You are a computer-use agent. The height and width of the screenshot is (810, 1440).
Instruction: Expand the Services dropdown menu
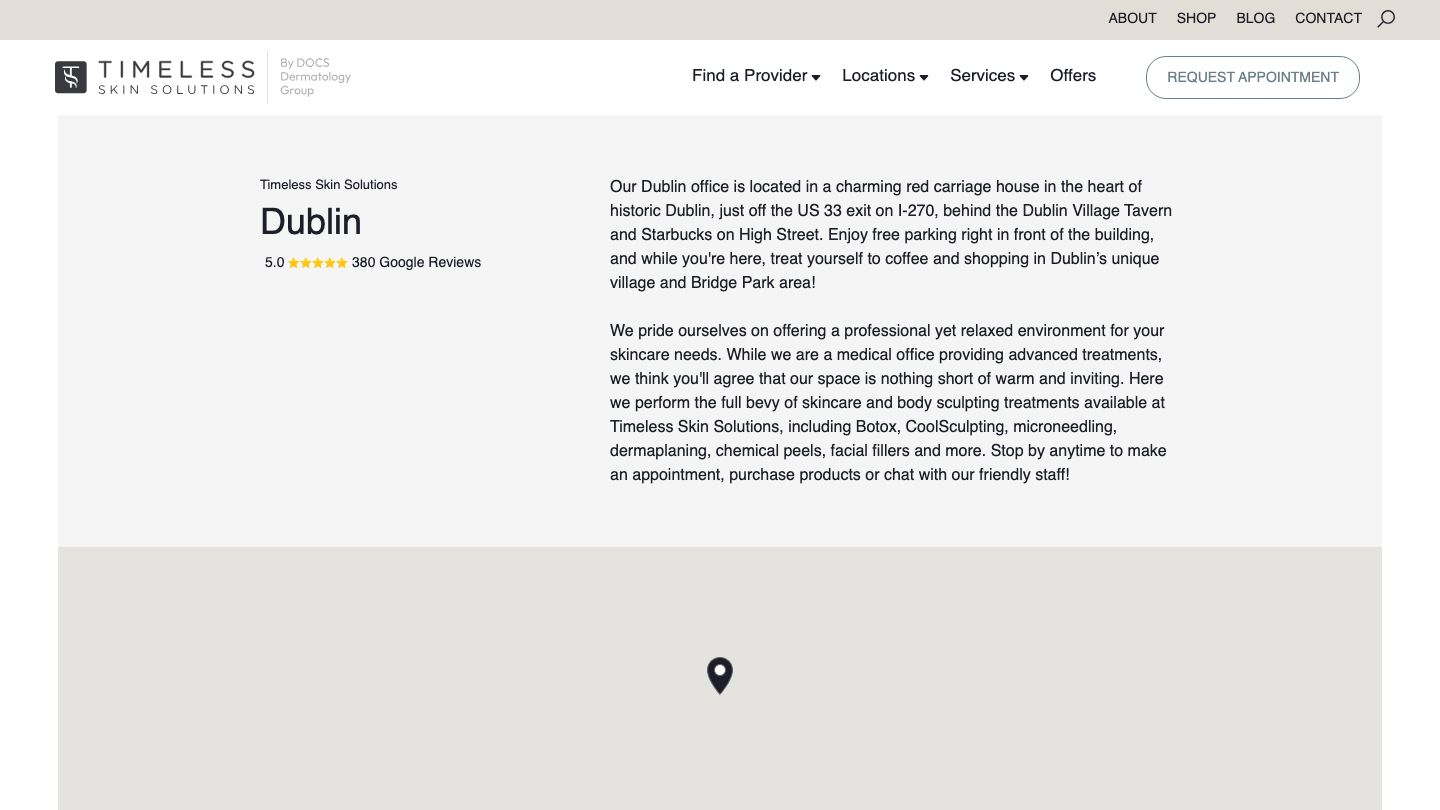[988, 76]
